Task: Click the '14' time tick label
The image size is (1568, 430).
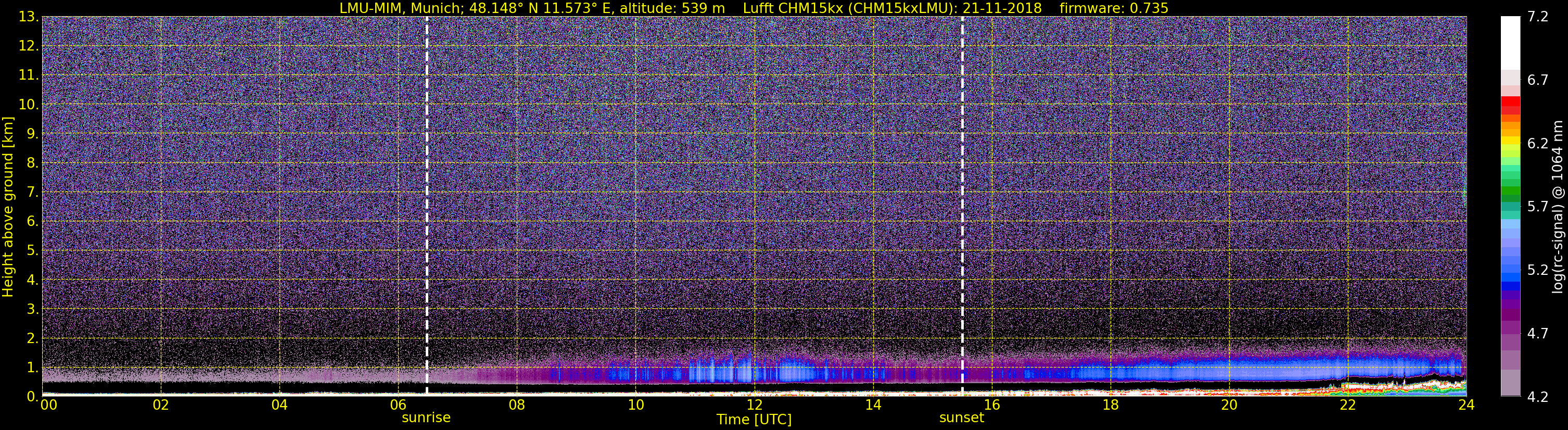Action: tap(873, 405)
